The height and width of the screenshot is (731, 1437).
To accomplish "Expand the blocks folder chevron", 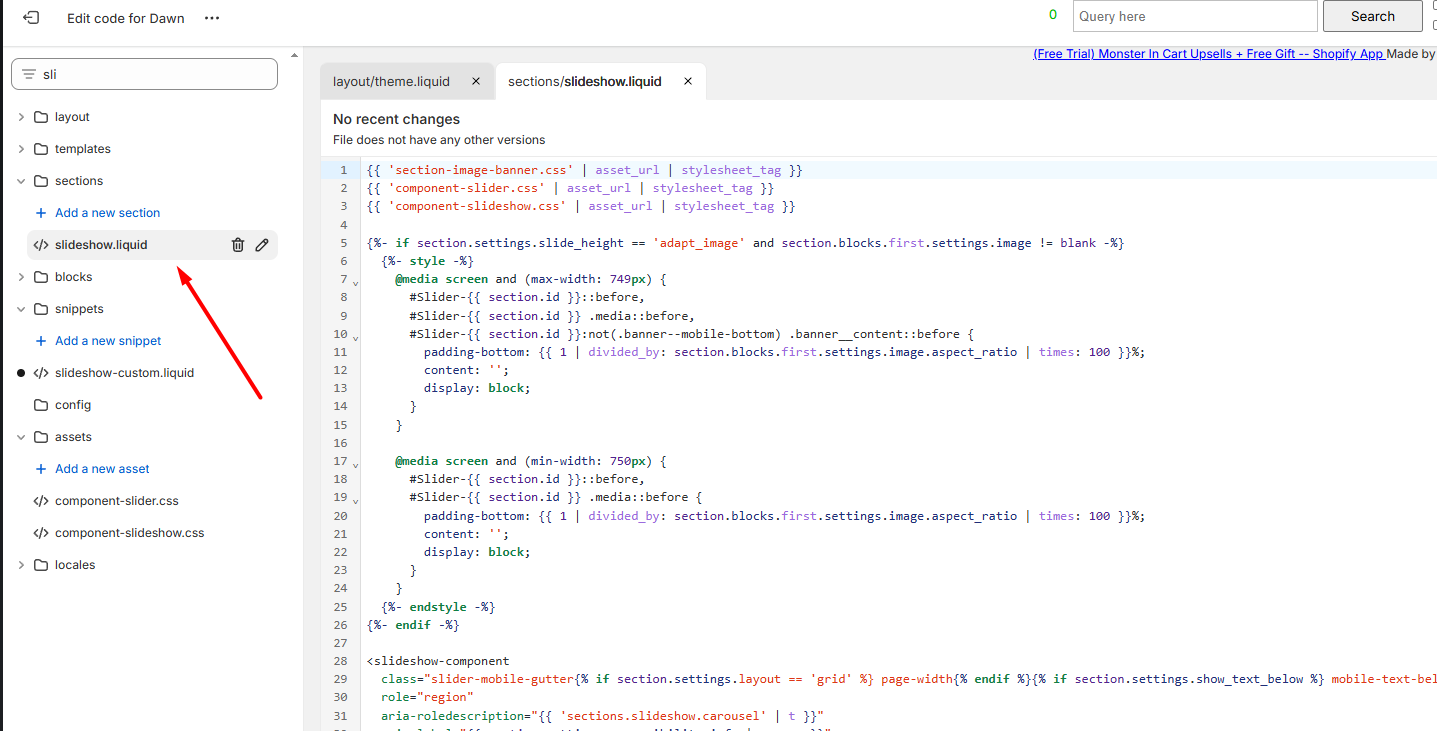I will point(21,277).
